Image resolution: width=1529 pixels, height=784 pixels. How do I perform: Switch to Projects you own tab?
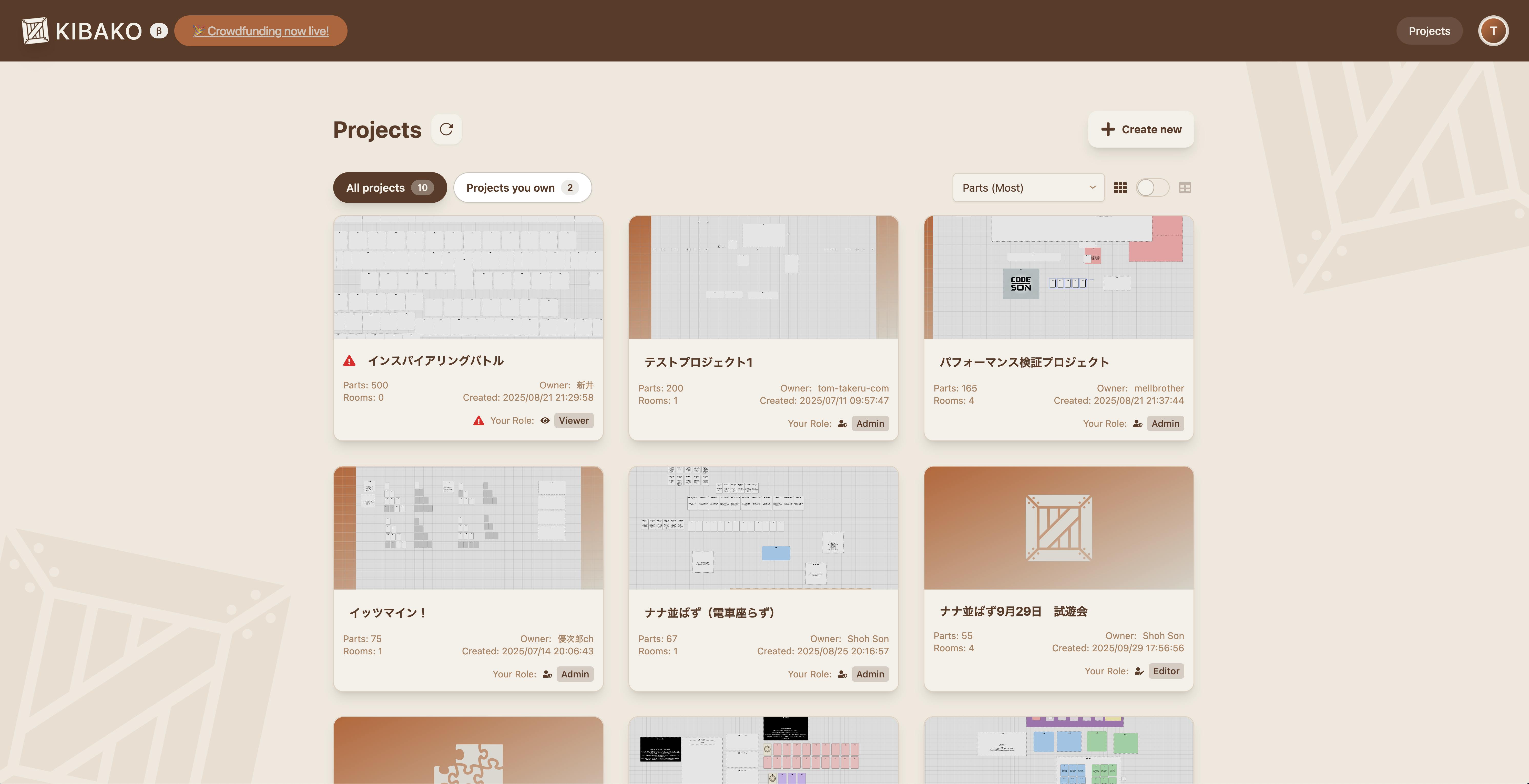coord(522,188)
